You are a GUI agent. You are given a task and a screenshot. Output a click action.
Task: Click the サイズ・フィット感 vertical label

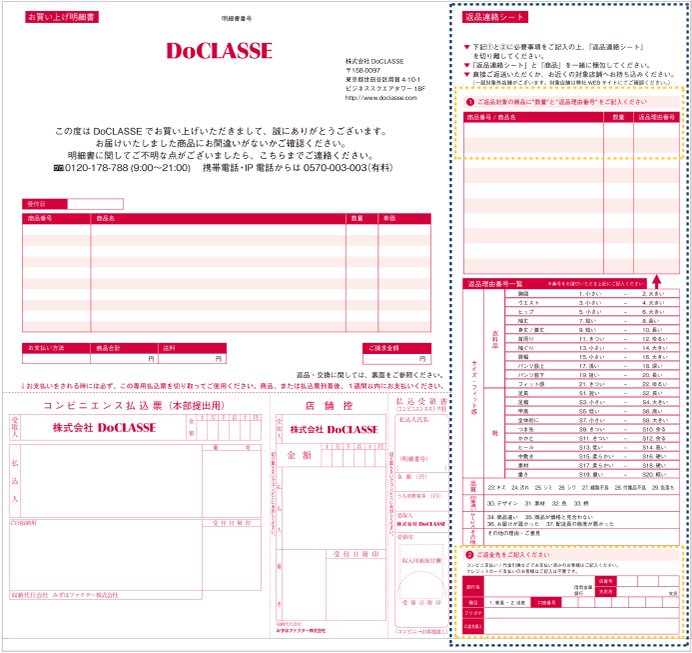coord(474,388)
